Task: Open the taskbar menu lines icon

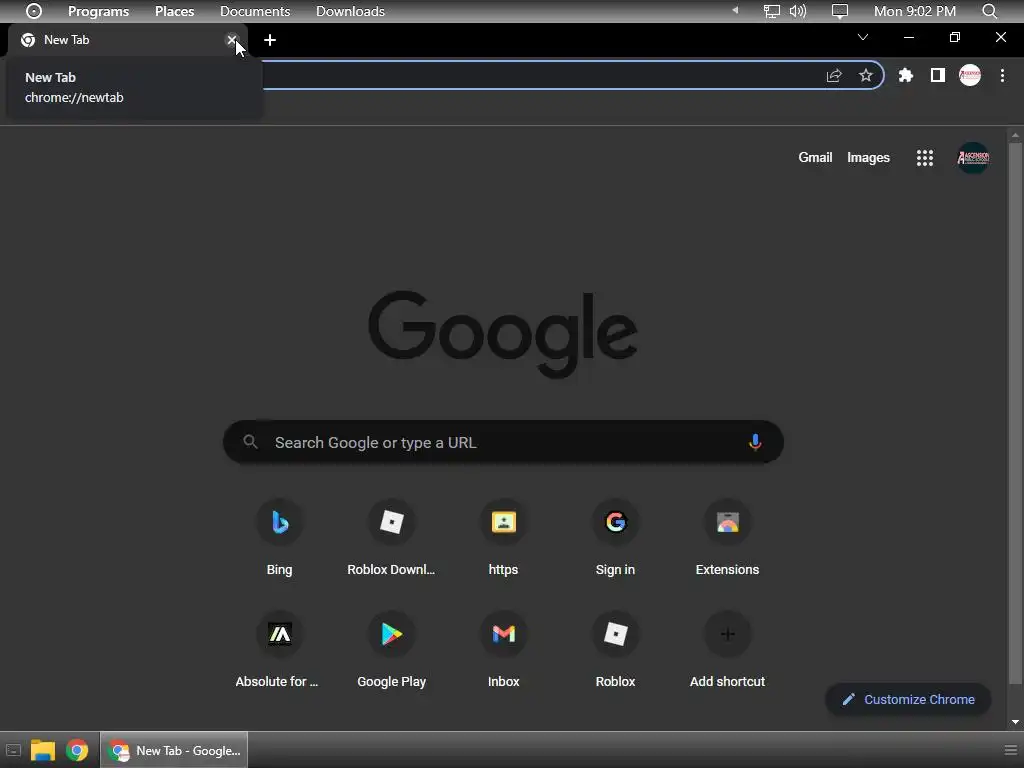Action: pos(1011,750)
